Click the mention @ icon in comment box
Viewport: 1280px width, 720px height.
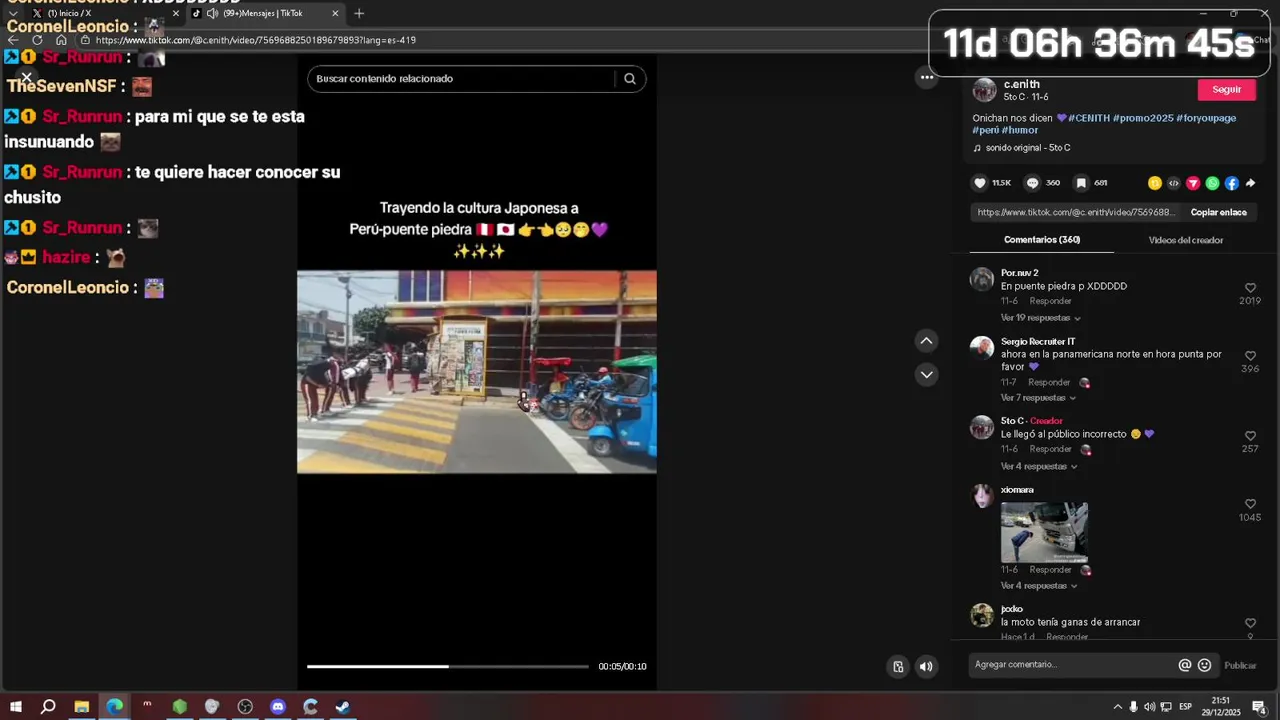[x=1185, y=665]
